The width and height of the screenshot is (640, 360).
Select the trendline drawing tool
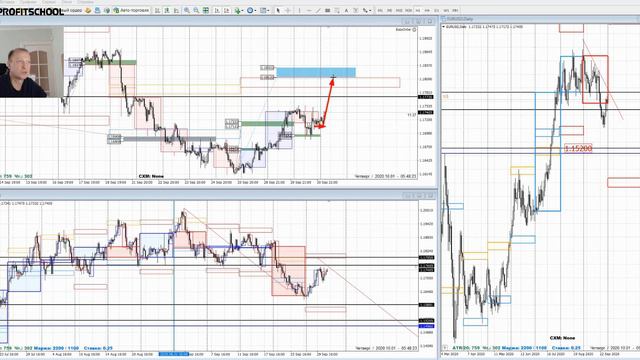coord(318,10)
